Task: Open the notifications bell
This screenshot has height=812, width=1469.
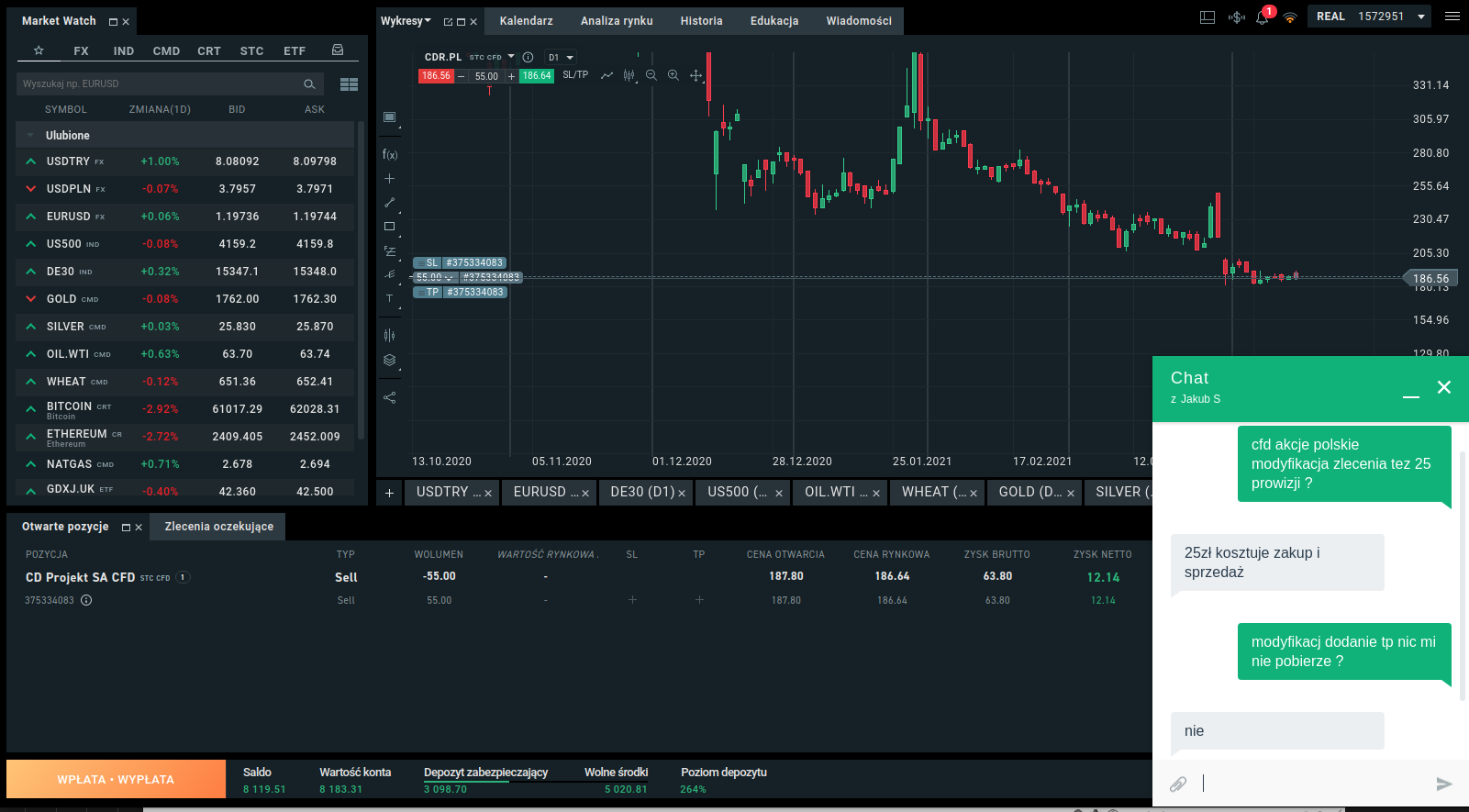Action: click(1263, 17)
